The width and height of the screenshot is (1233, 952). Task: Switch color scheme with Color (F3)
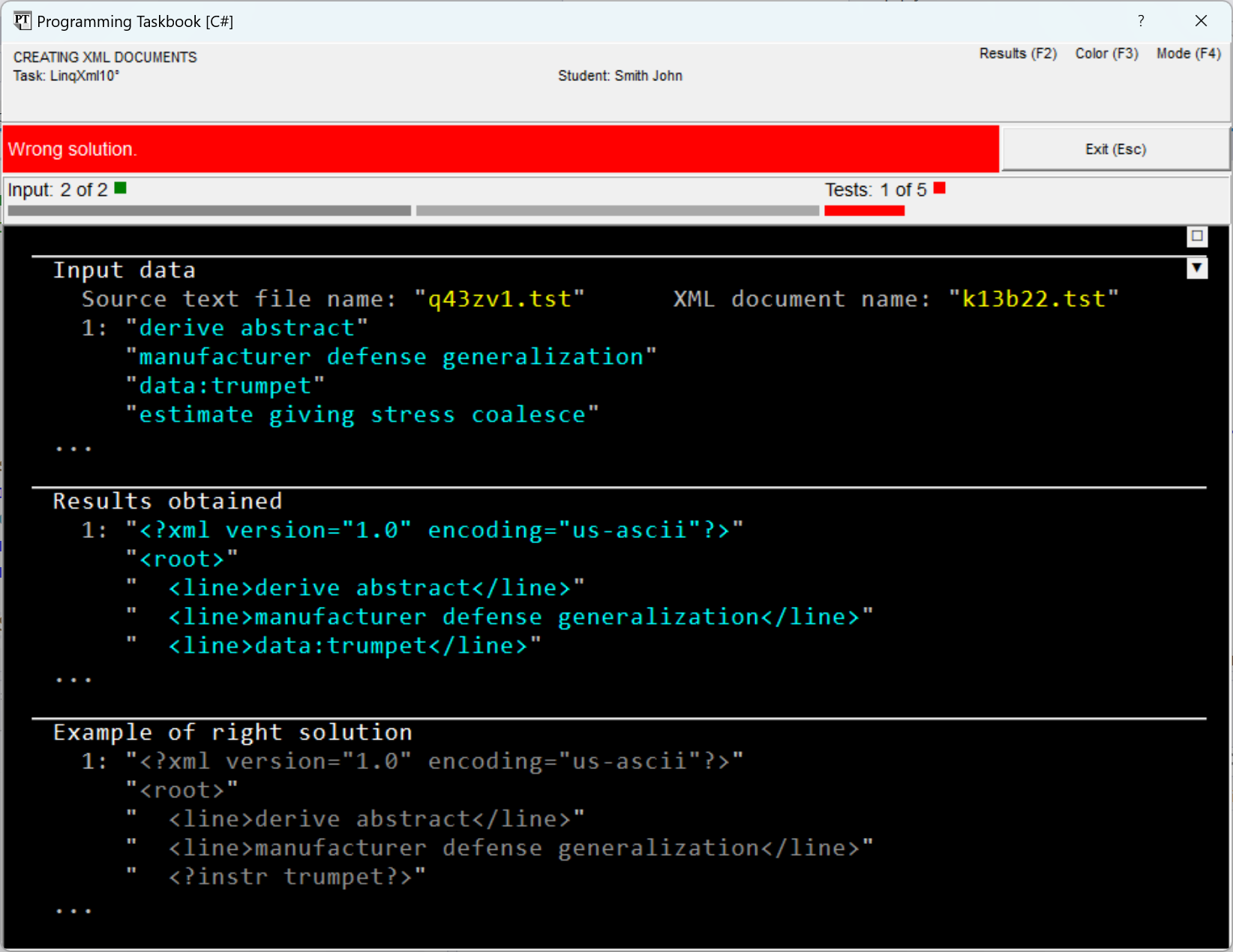(1106, 53)
